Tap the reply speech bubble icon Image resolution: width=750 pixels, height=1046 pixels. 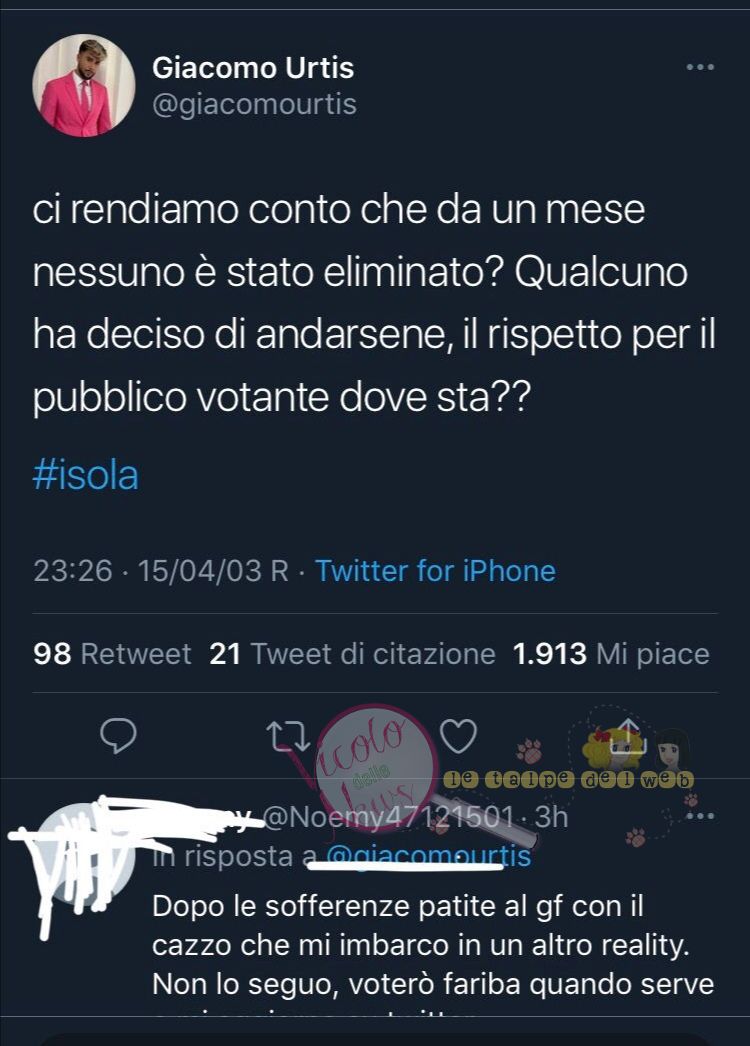point(118,736)
